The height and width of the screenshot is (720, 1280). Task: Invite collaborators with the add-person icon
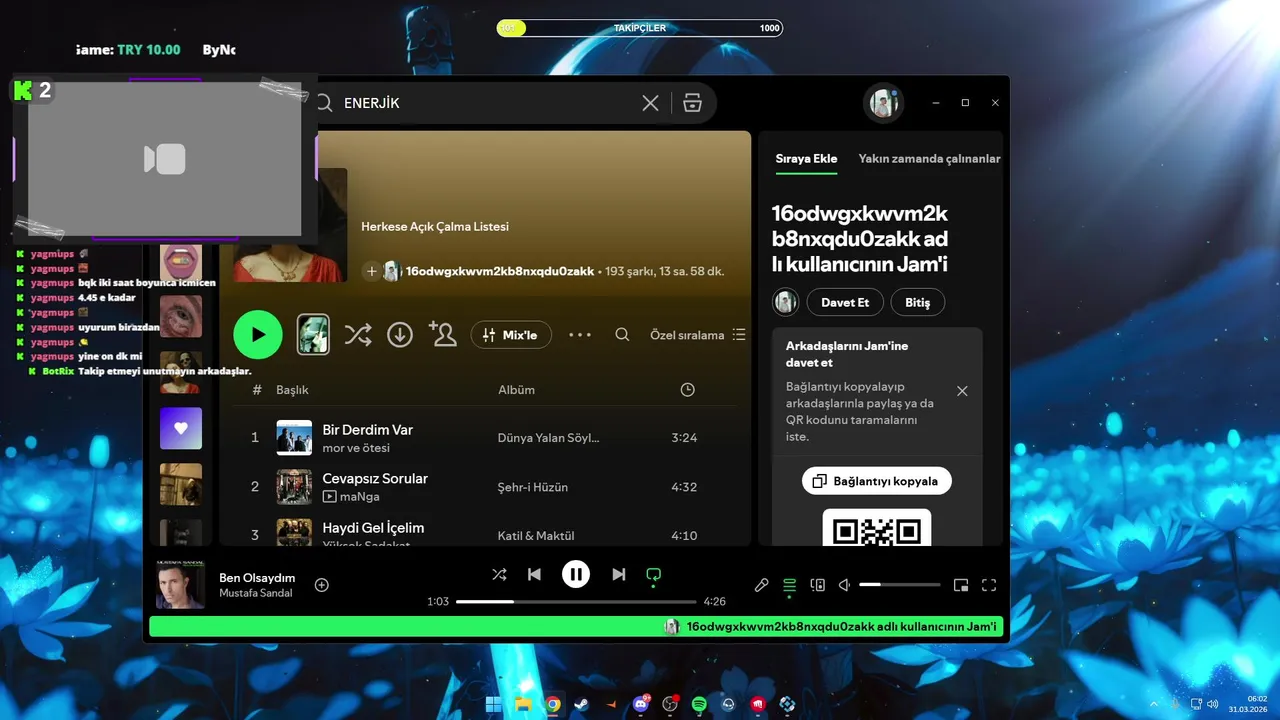click(442, 334)
